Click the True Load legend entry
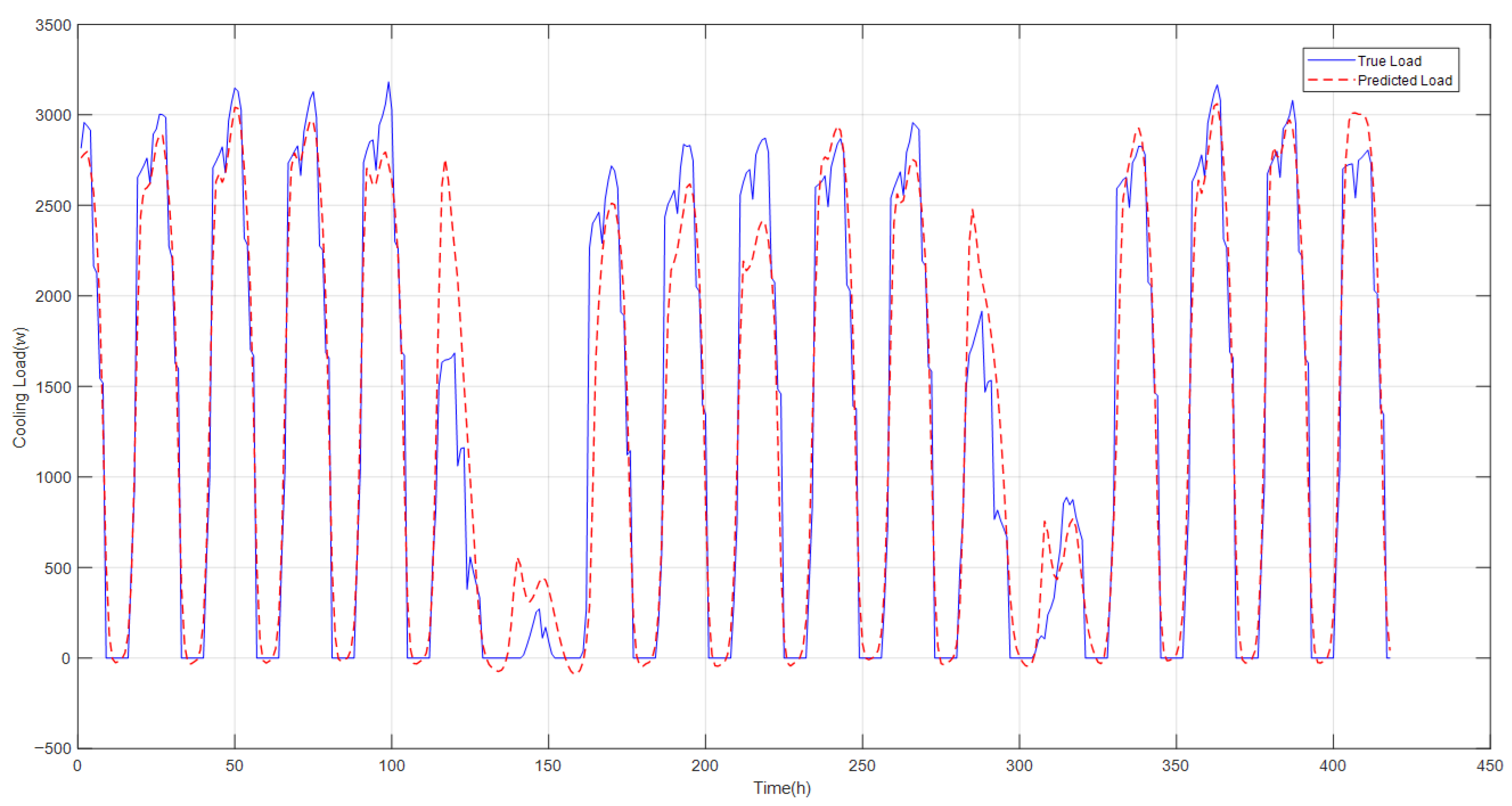 click(x=1389, y=61)
